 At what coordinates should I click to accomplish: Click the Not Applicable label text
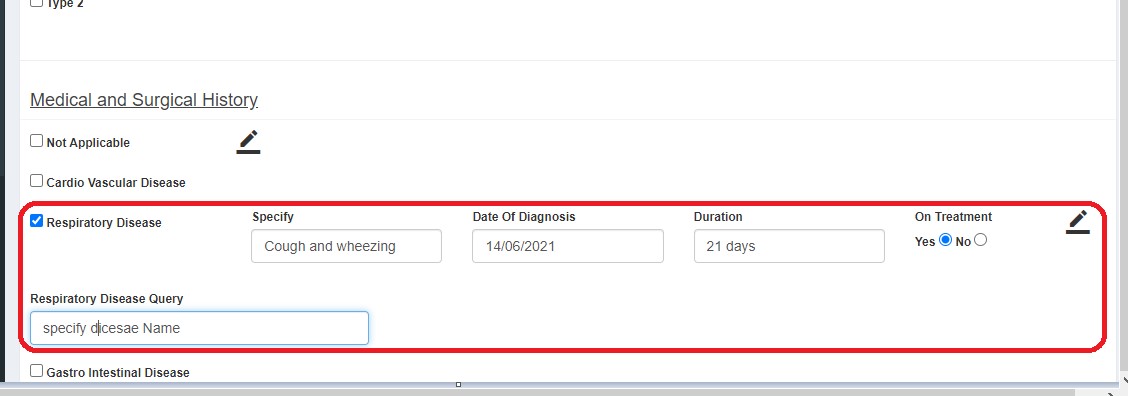pyautogui.click(x=88, y=143)
